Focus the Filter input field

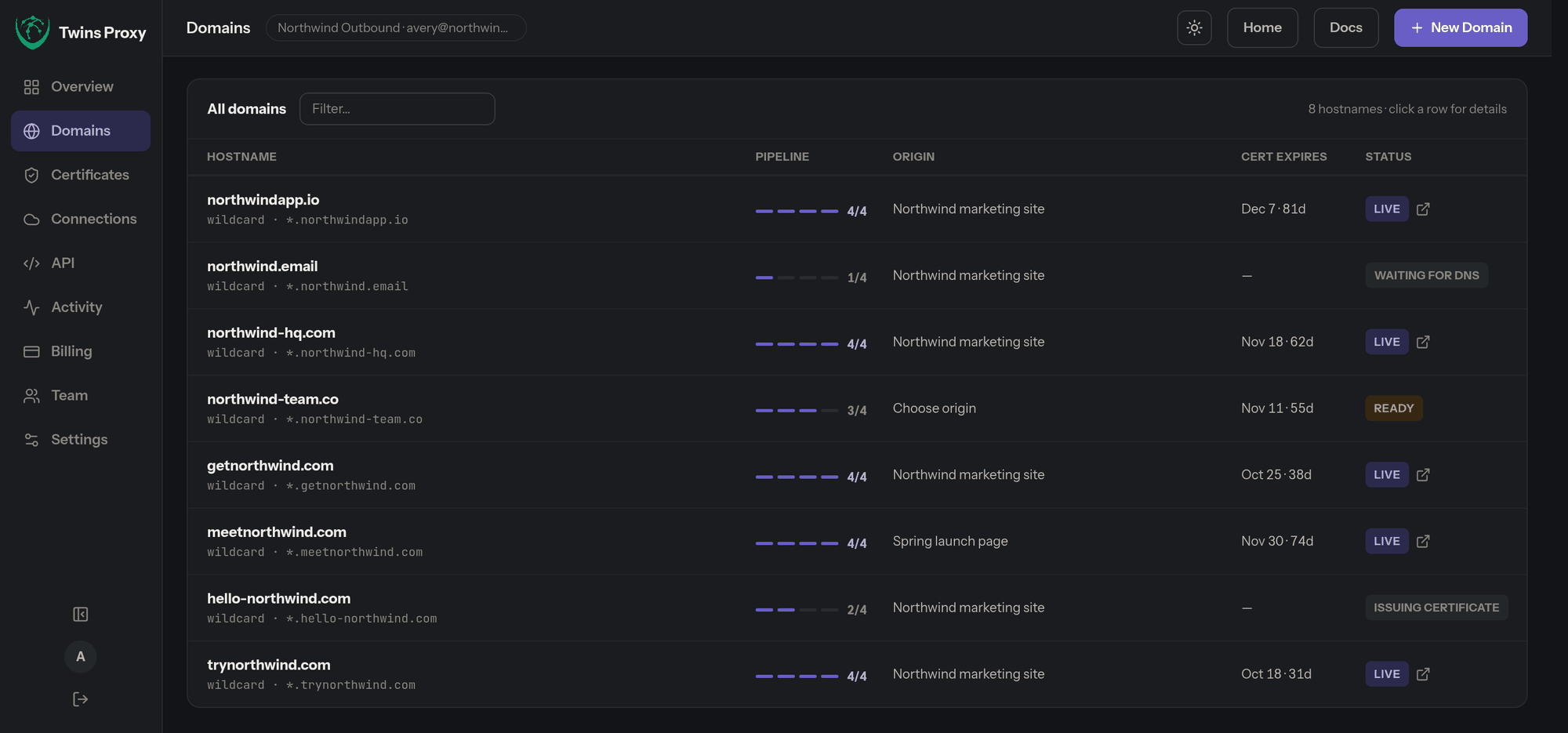point(397,109)
